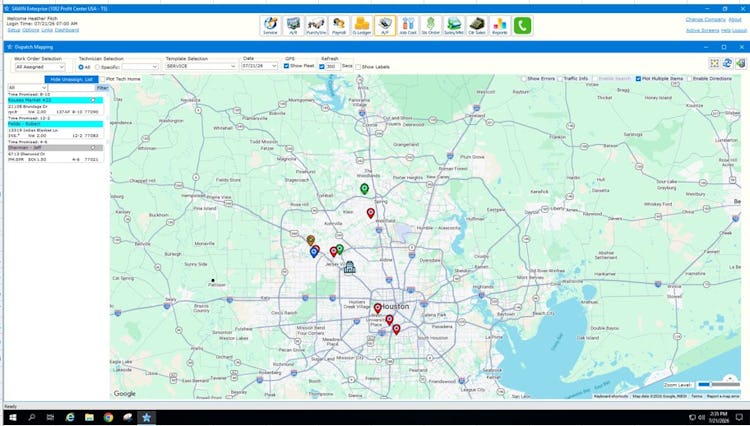
Task: Open the Reports module icon
Action: click(499, 25)
